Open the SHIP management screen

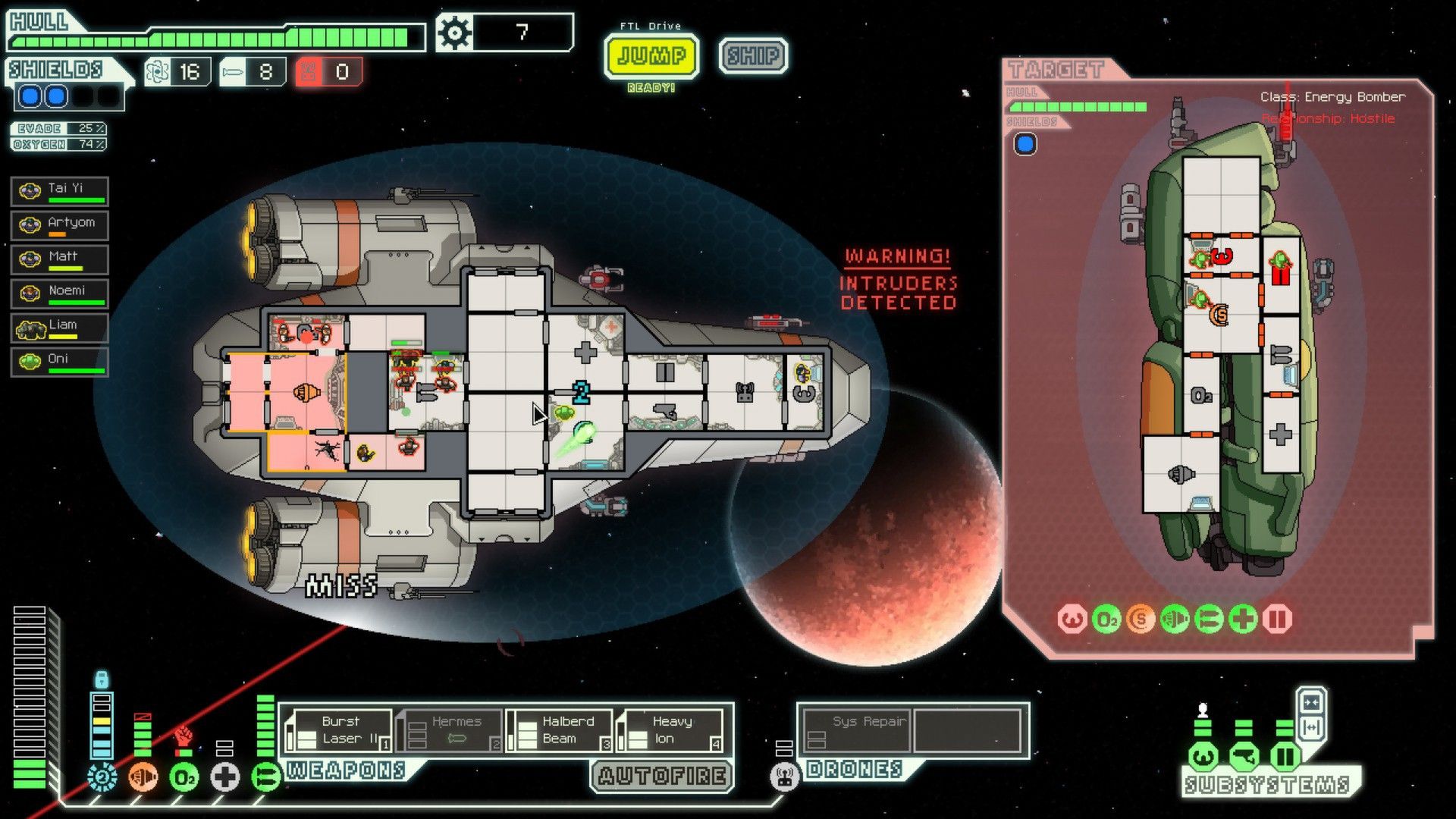tap(753, 55)
